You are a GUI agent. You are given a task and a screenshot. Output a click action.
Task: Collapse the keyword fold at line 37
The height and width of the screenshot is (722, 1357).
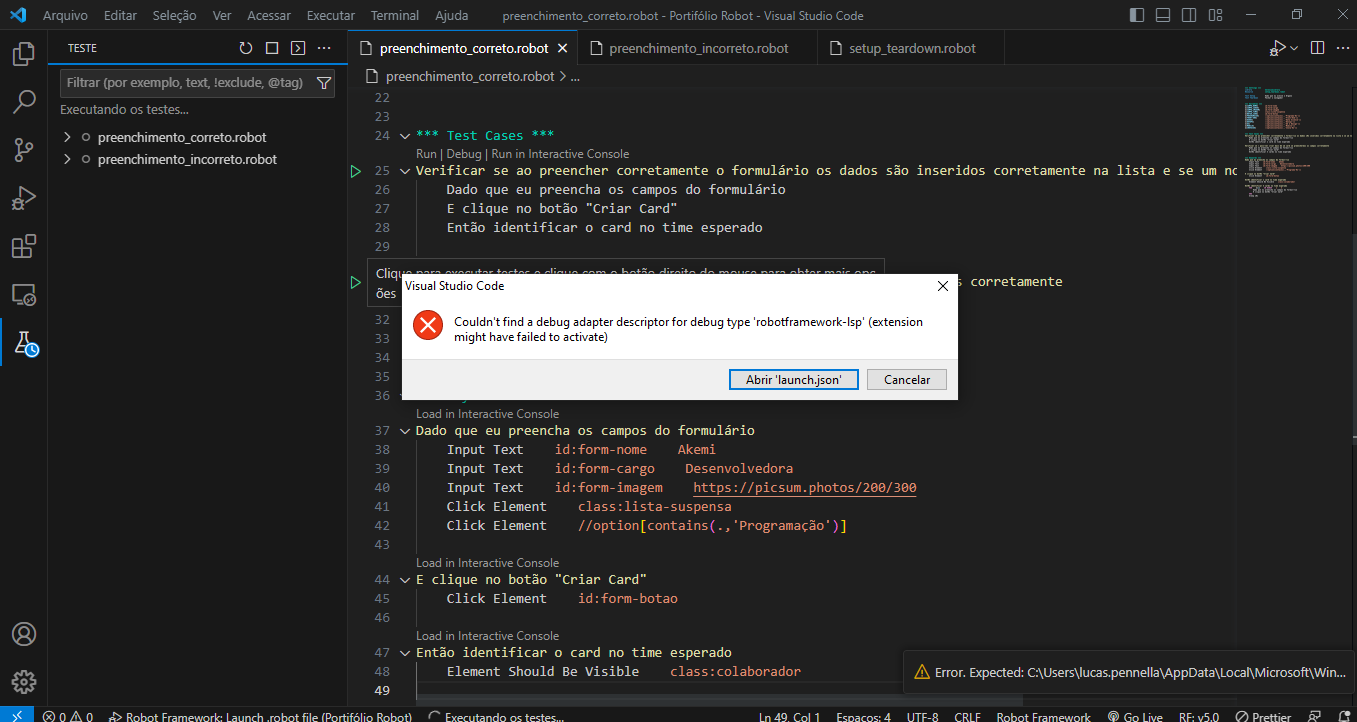pyautogui.click(x=405, y=431)
